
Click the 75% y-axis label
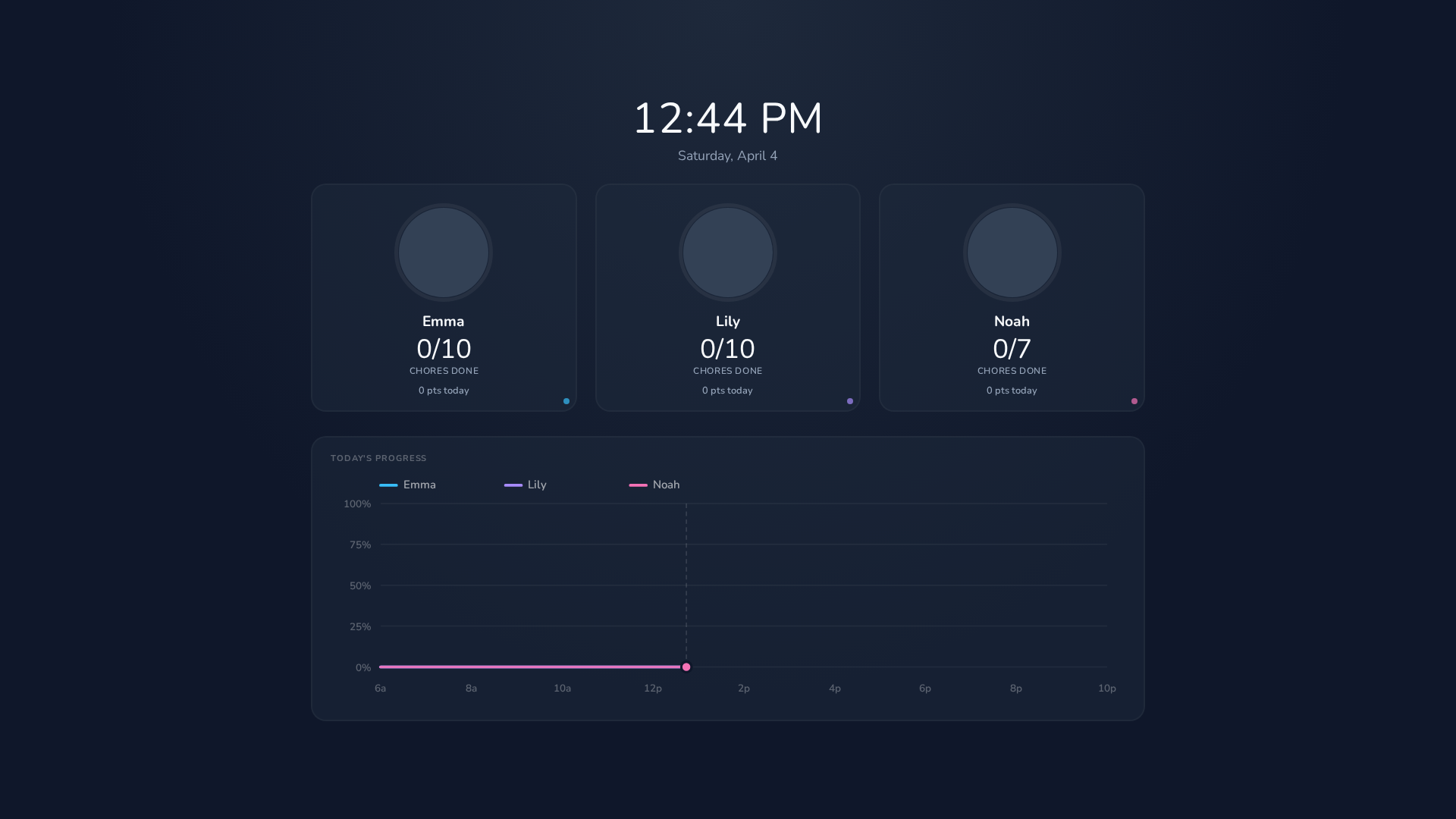360,545
